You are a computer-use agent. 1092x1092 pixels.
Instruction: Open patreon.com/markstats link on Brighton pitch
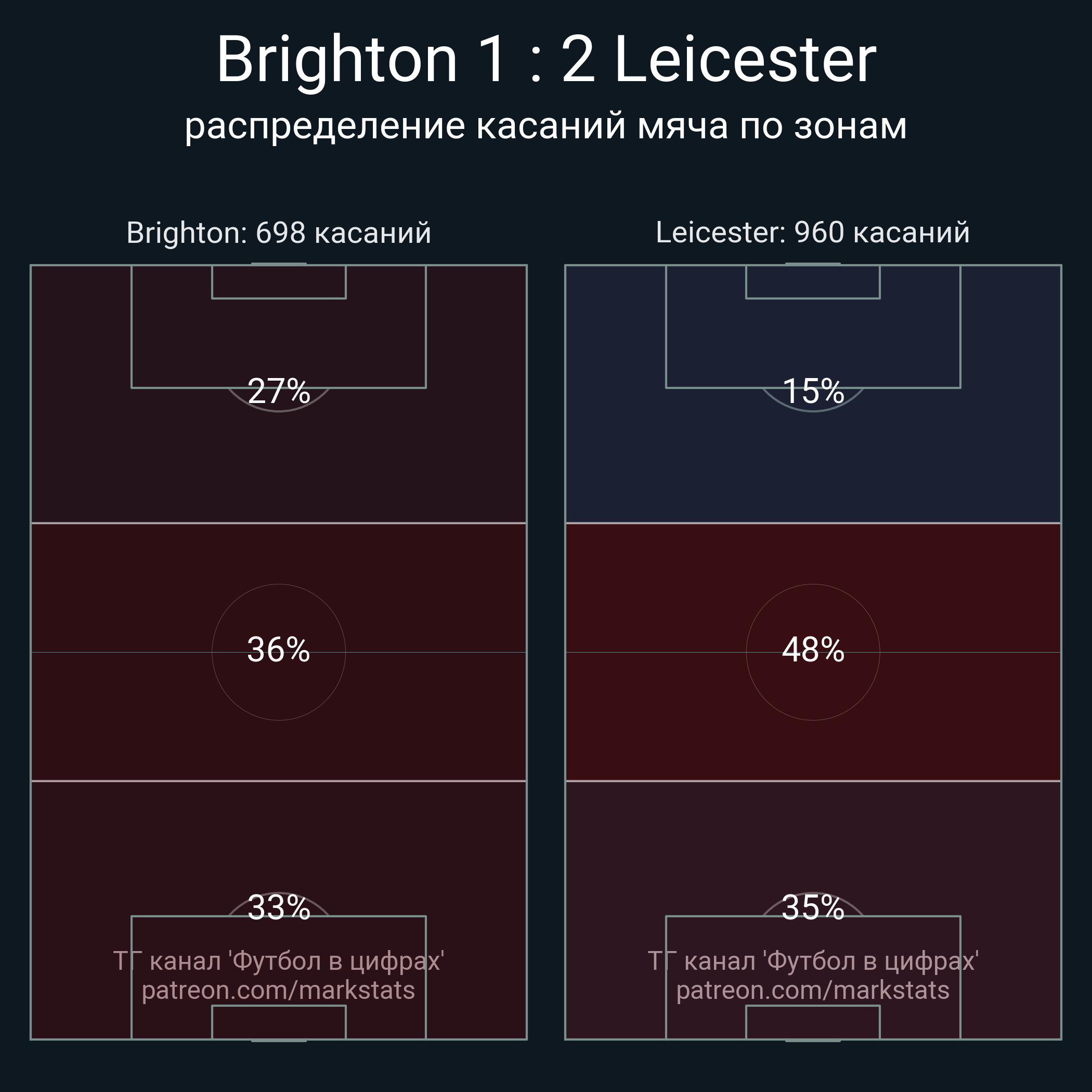[x=279, y=990]
